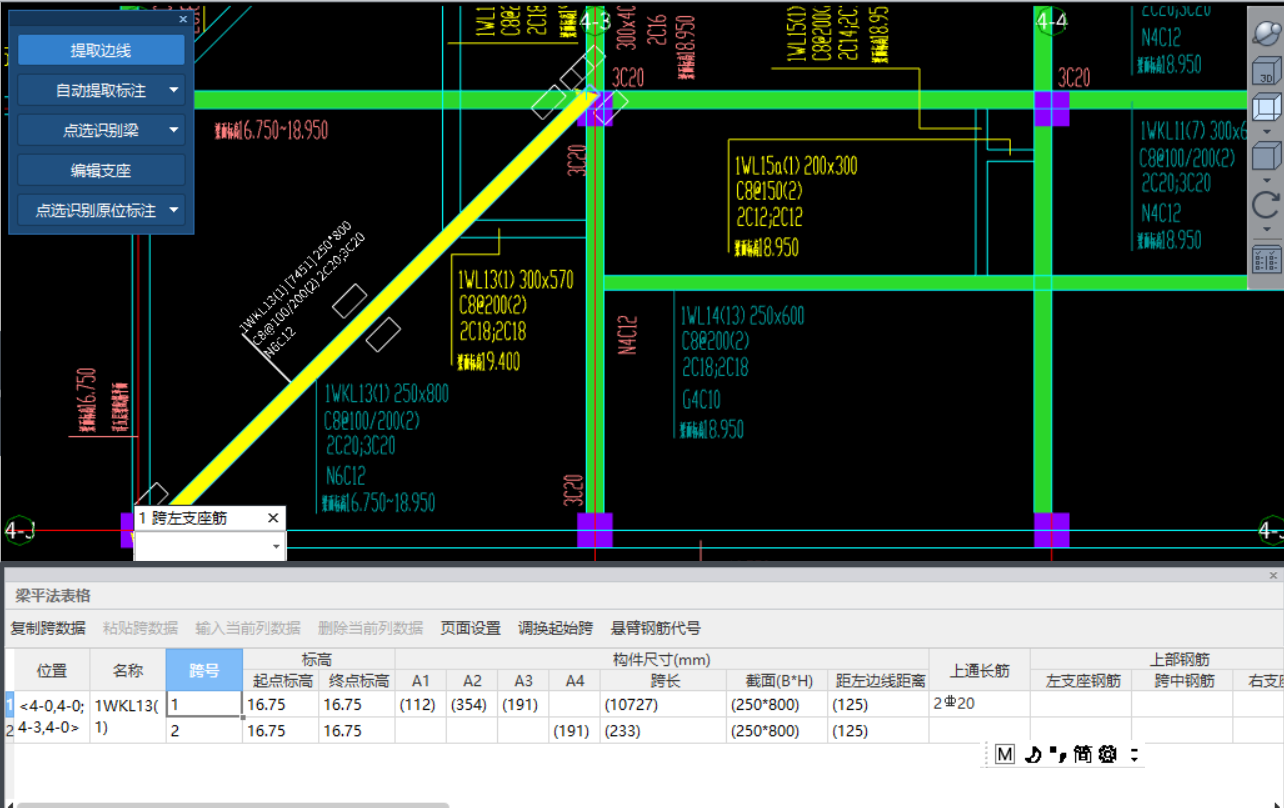1284x808 pixels.
Task: Click the 跨长 cell (10727)
Action: [x=664, y=704]
